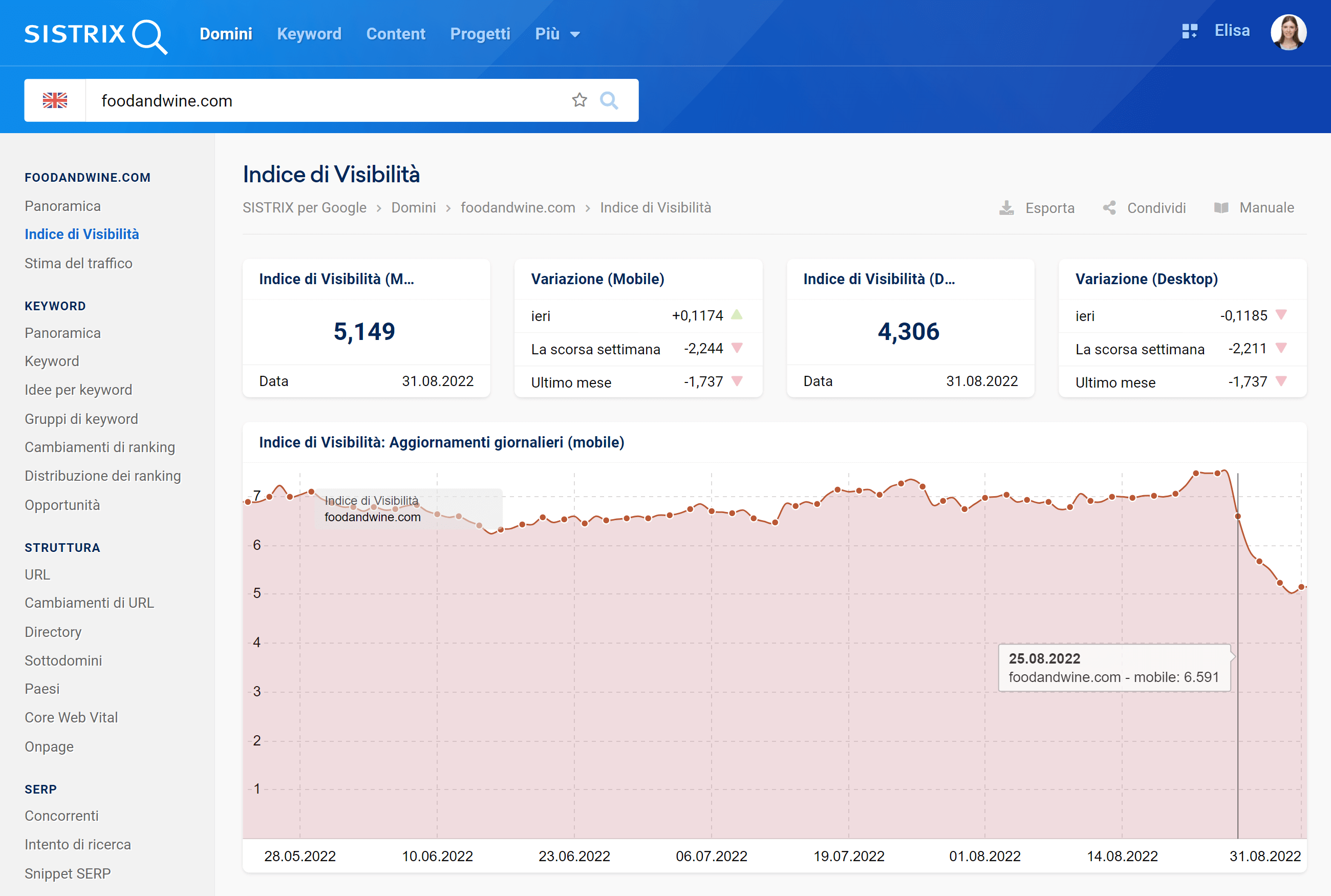Click the 31.08.2022 chart axis date
Image resolution: width=1331 pixels, height=896 pixels.
click(1265, 856)
